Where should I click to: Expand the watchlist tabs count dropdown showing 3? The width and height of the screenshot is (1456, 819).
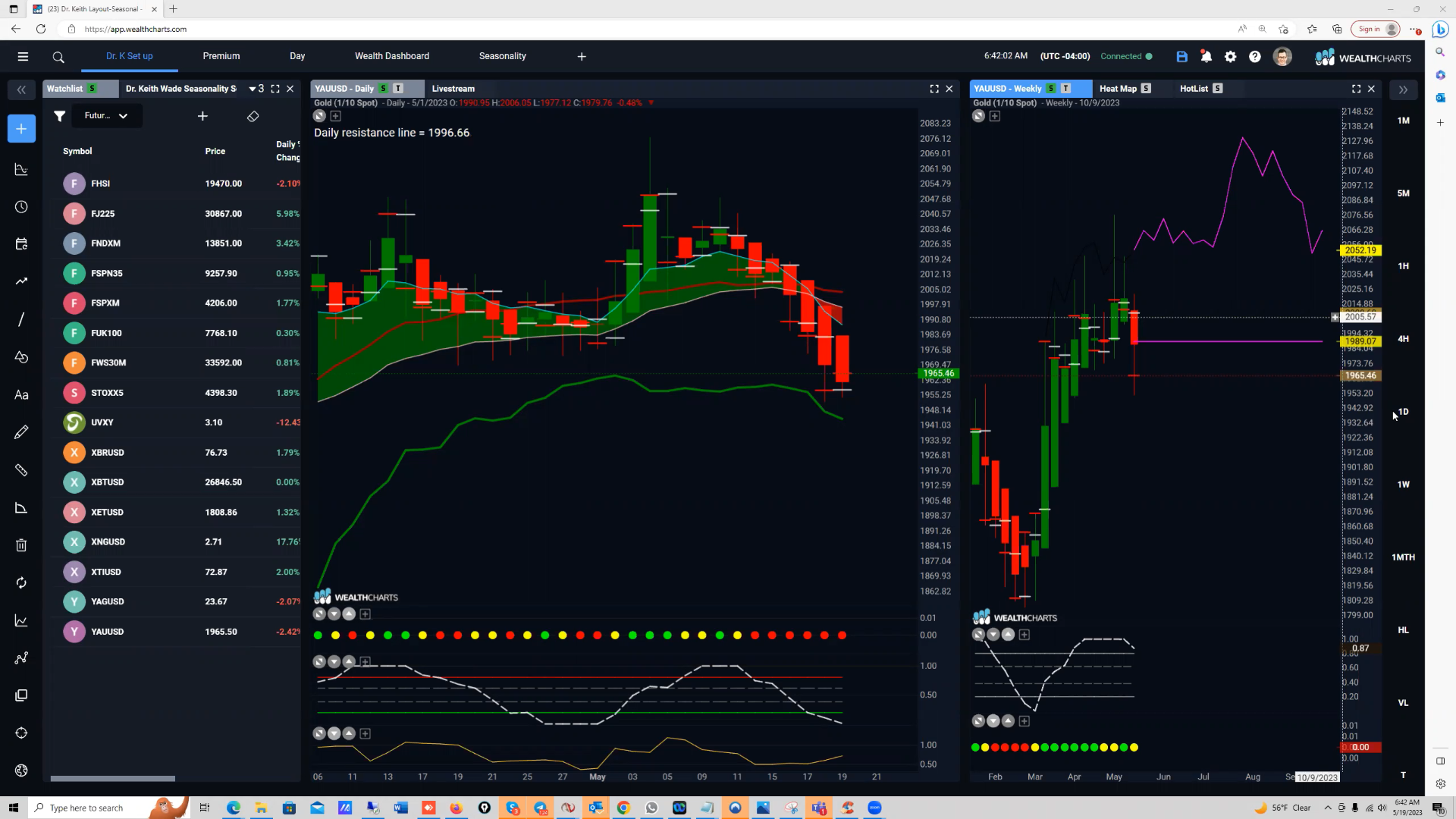[x=256, y=89]
